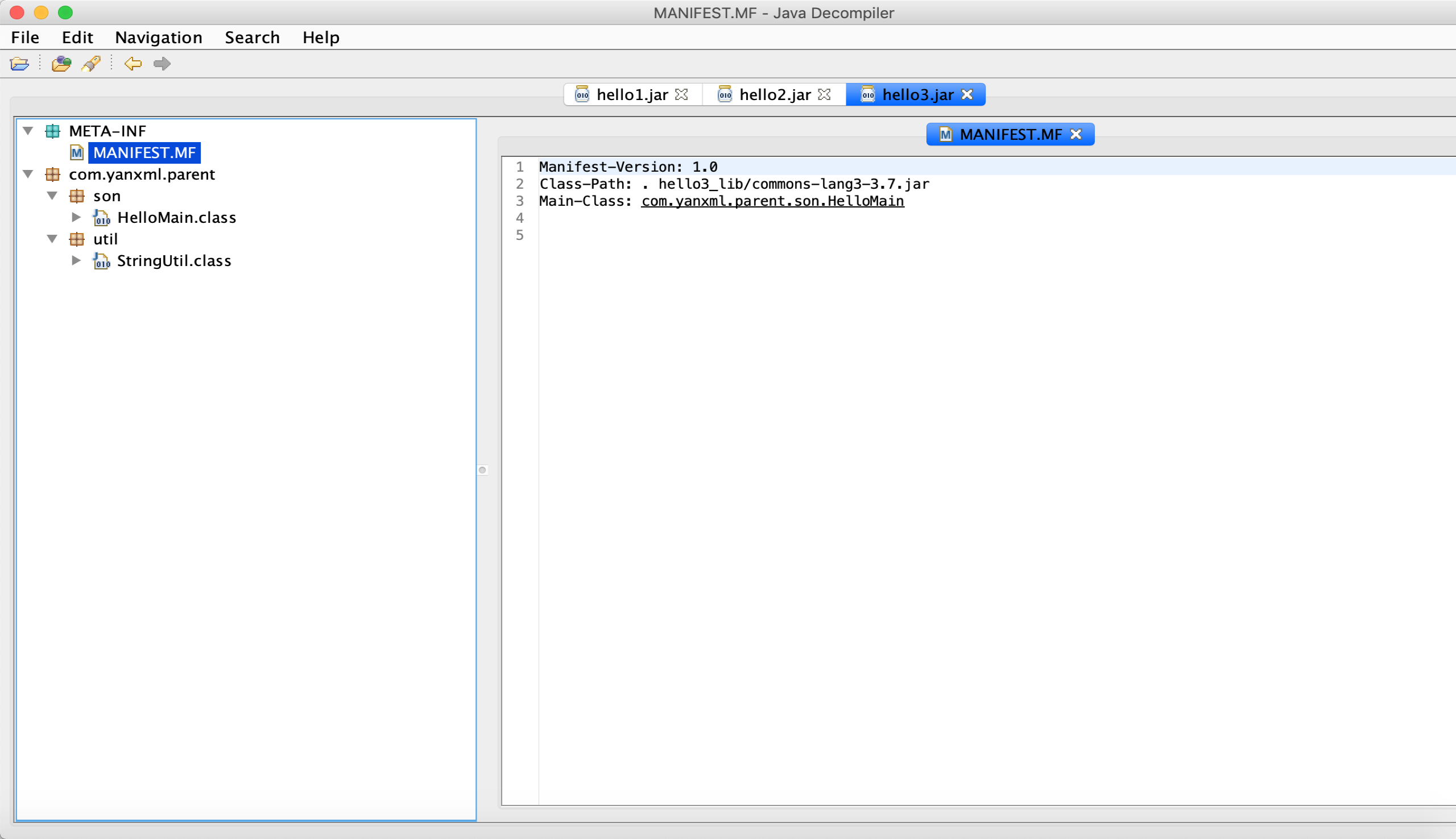Expand the HelloMain.class node
The width and height of the screenshot is (1456, 839).
point(76,217)
